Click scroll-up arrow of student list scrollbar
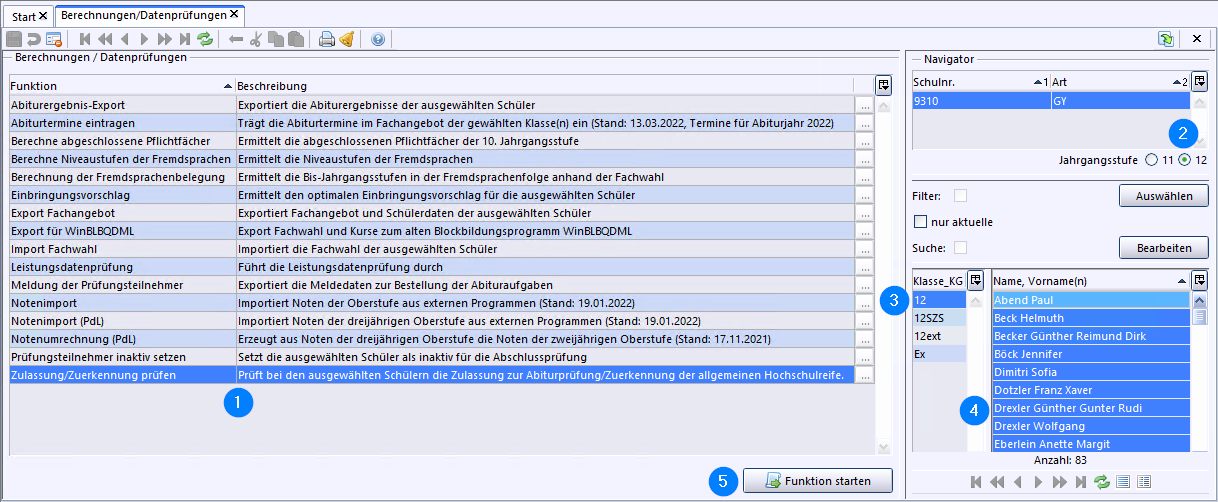 coord(1200,299)
